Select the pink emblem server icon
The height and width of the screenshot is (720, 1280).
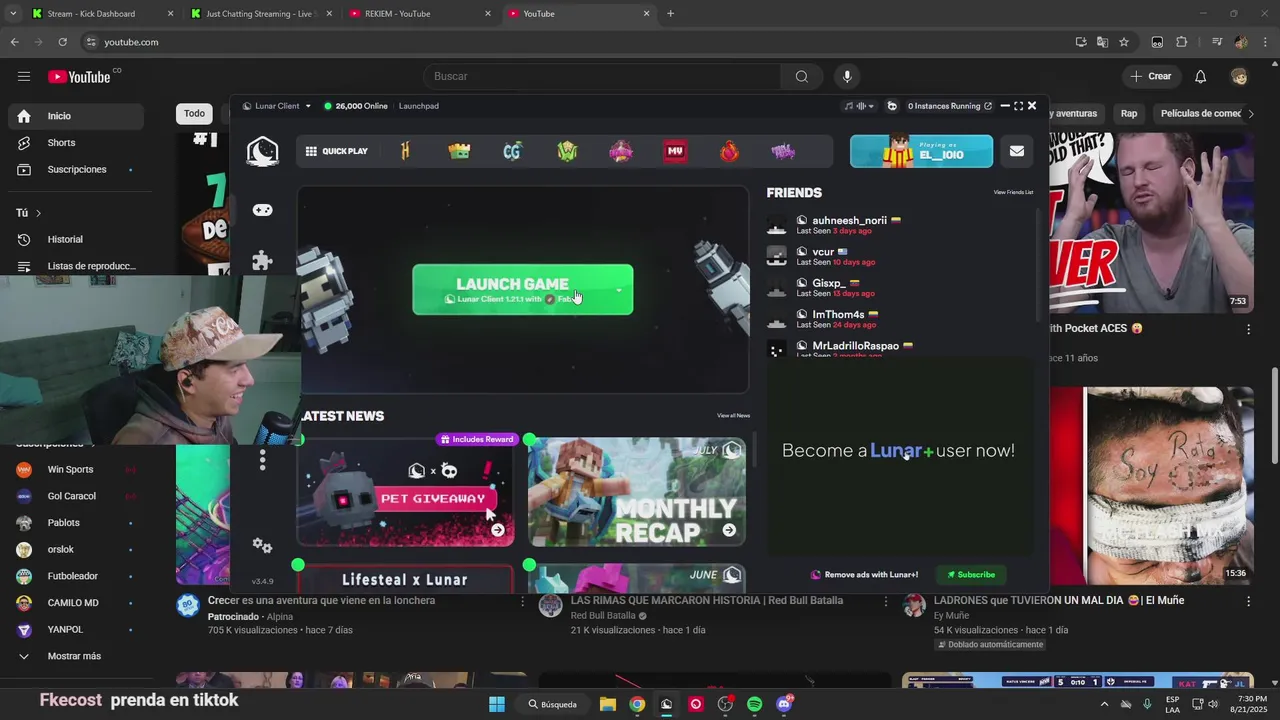(621, 151)
